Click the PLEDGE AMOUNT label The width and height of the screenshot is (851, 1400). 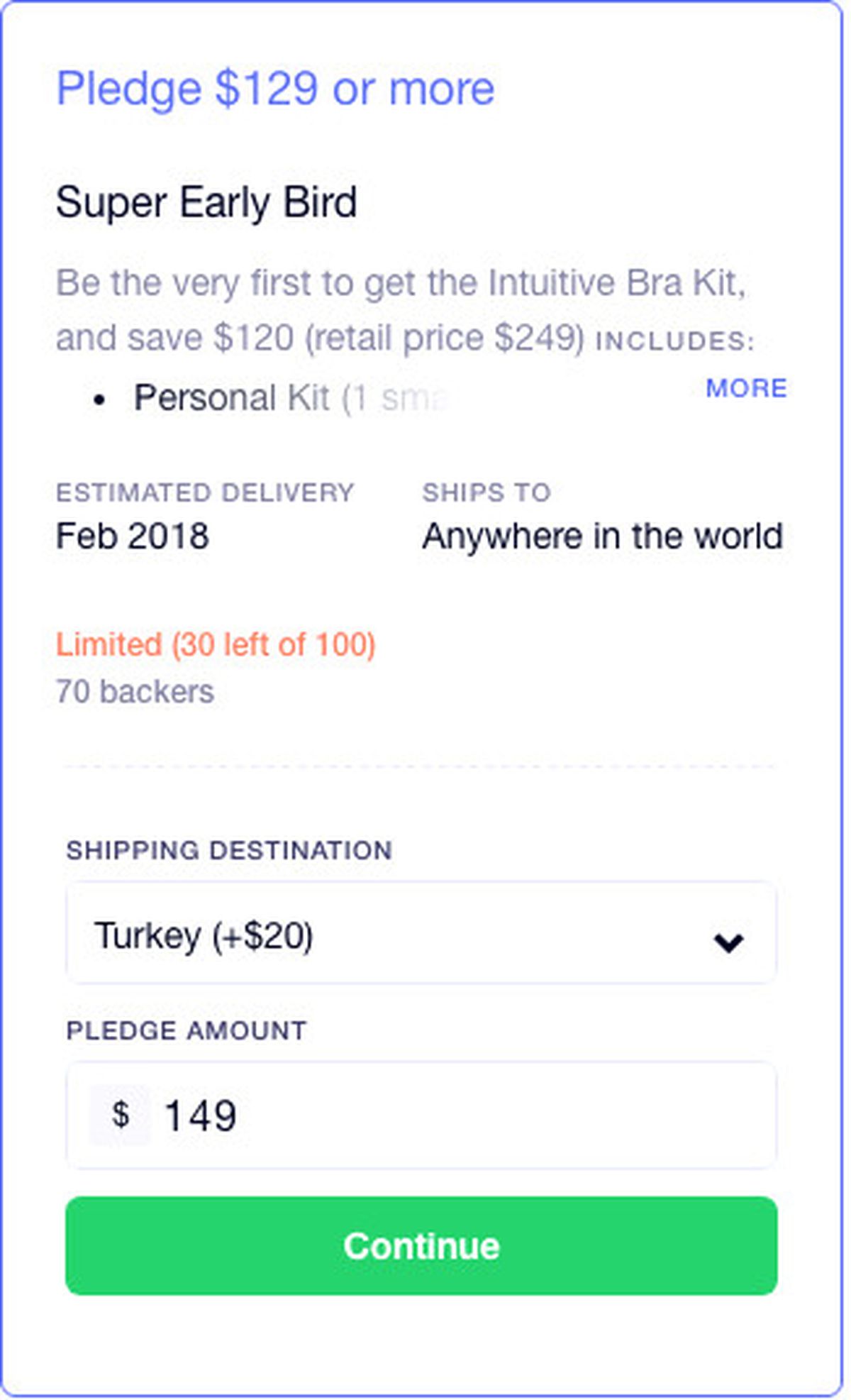(186, 1030)
